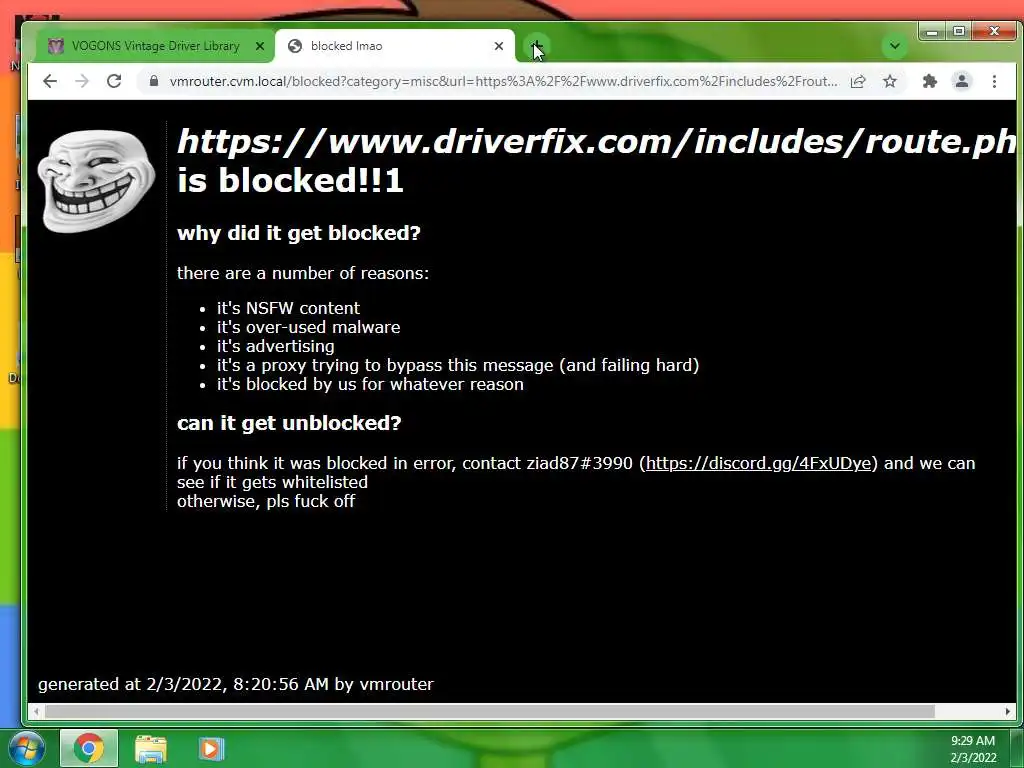Open the Chrome three-dot menu
This screenshot has width=1024, height=768.
[x=994, y=81]
